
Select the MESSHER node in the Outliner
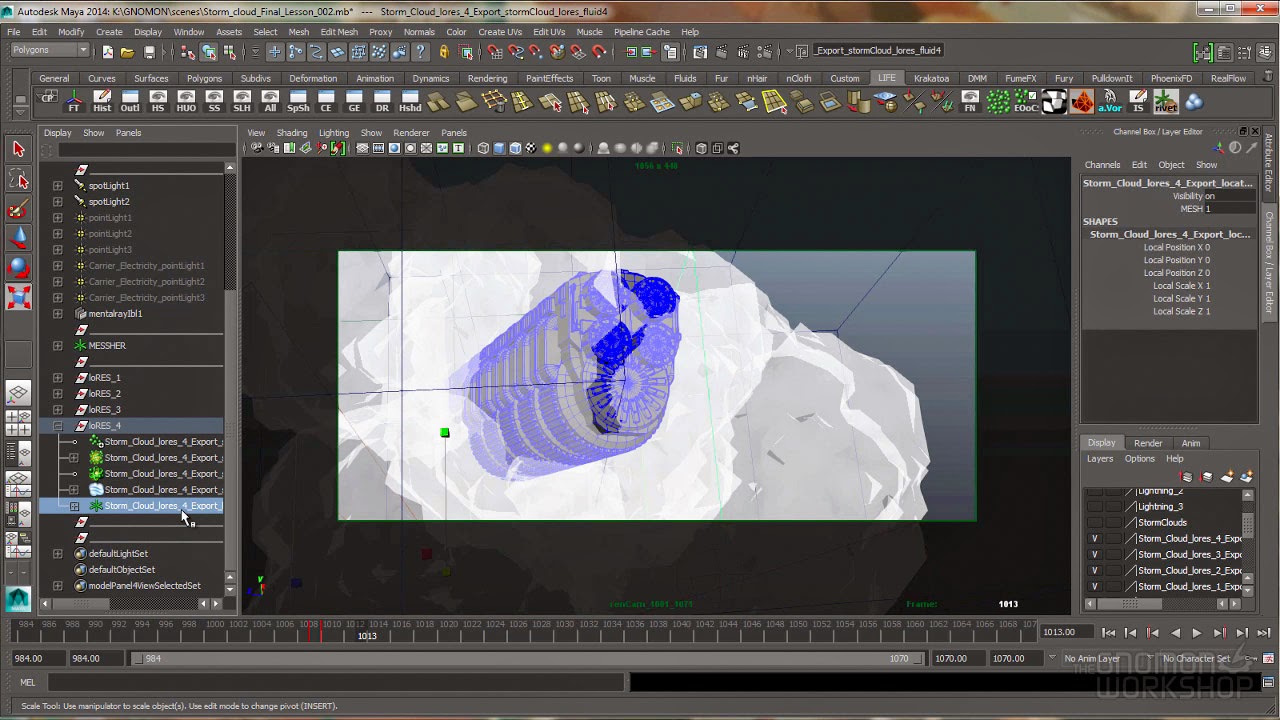[x=105, y=345]
